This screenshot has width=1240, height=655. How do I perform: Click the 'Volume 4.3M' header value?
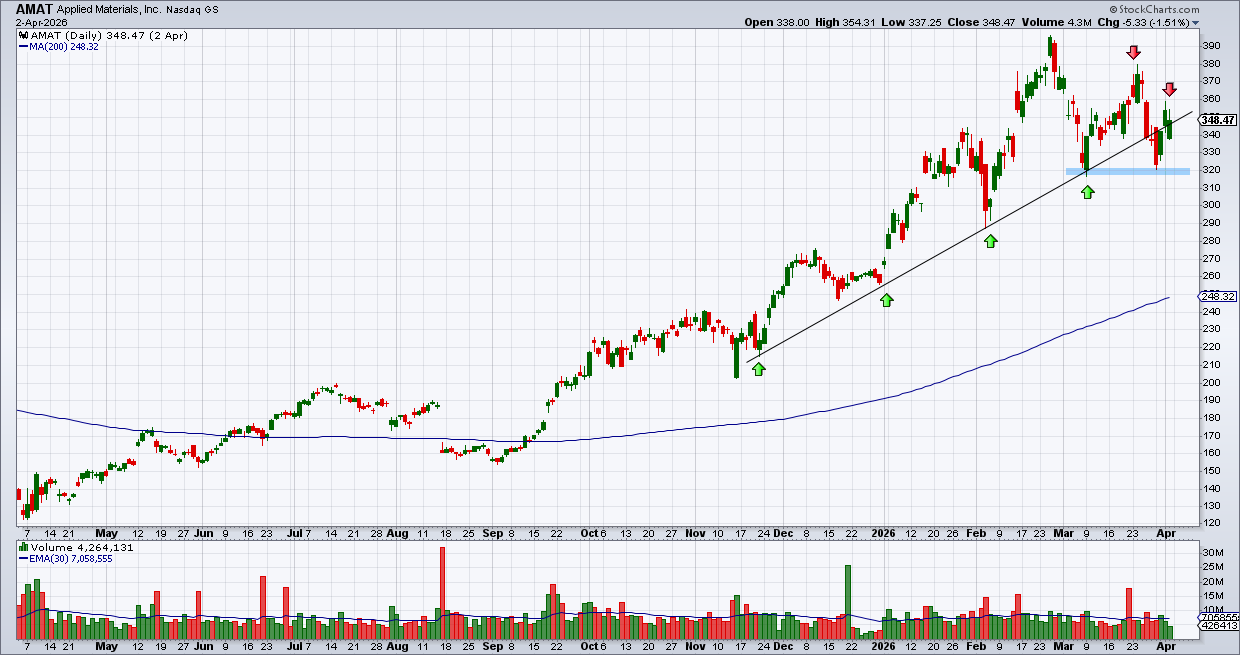click(1058, 23)
